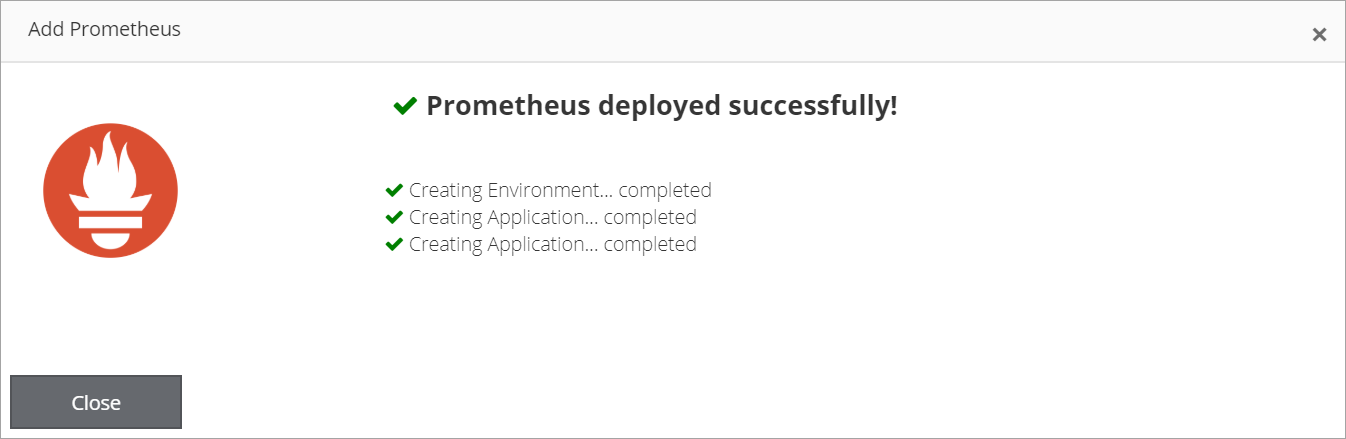This screenshot has width=1346, height=439.
Task: Select Creating Environment… completed status text
Action: [560, 190]
